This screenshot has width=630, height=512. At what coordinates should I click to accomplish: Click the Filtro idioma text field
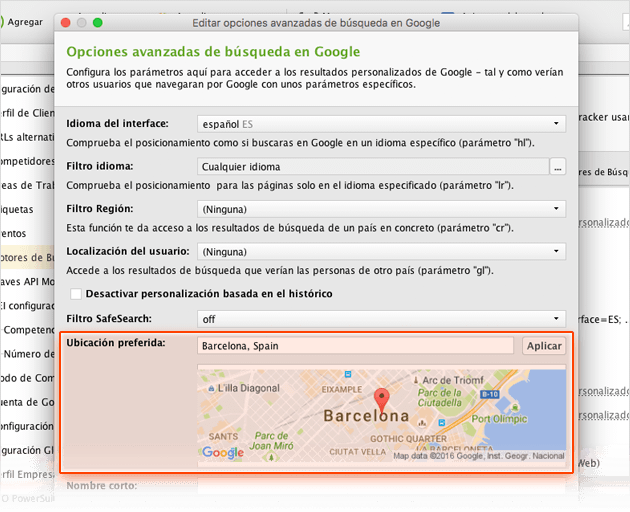click(x=371, y=166)
